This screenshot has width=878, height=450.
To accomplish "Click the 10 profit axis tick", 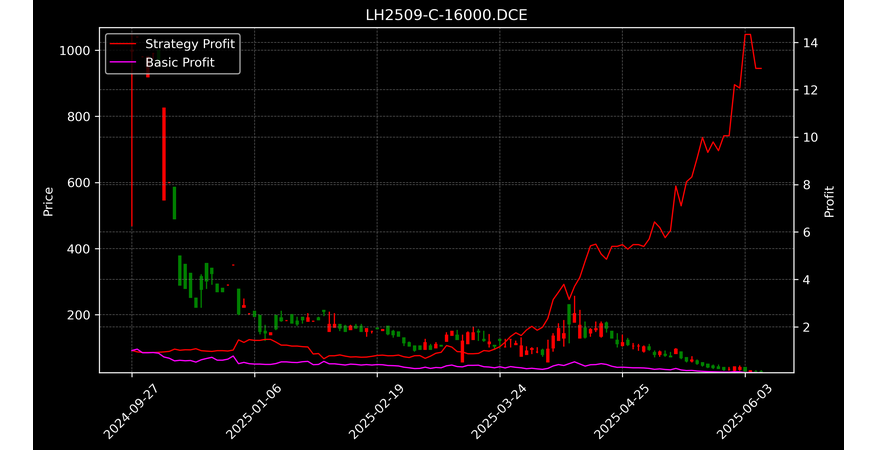I will click(810, 137).
